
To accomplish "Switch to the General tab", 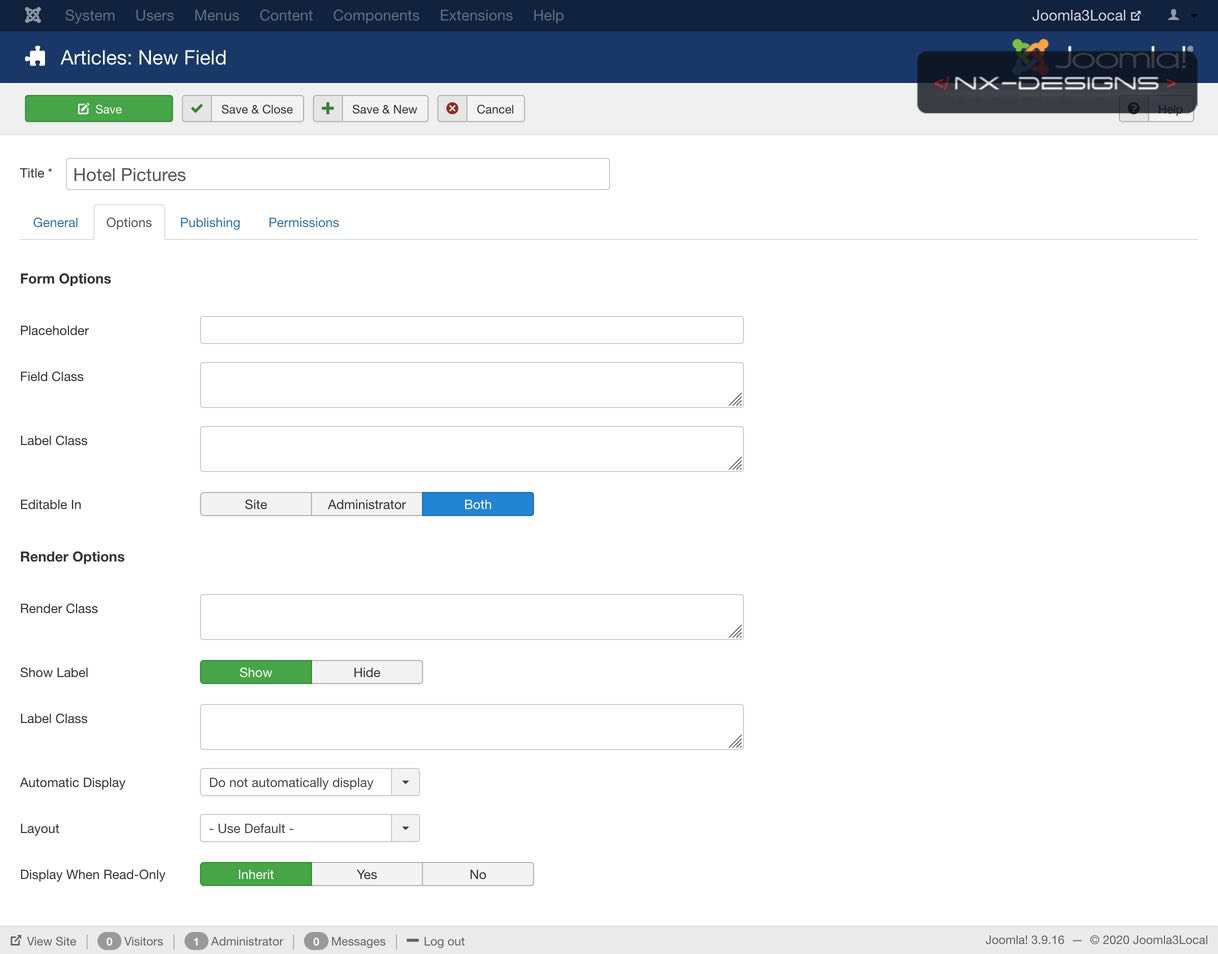I will coord(55,222).
